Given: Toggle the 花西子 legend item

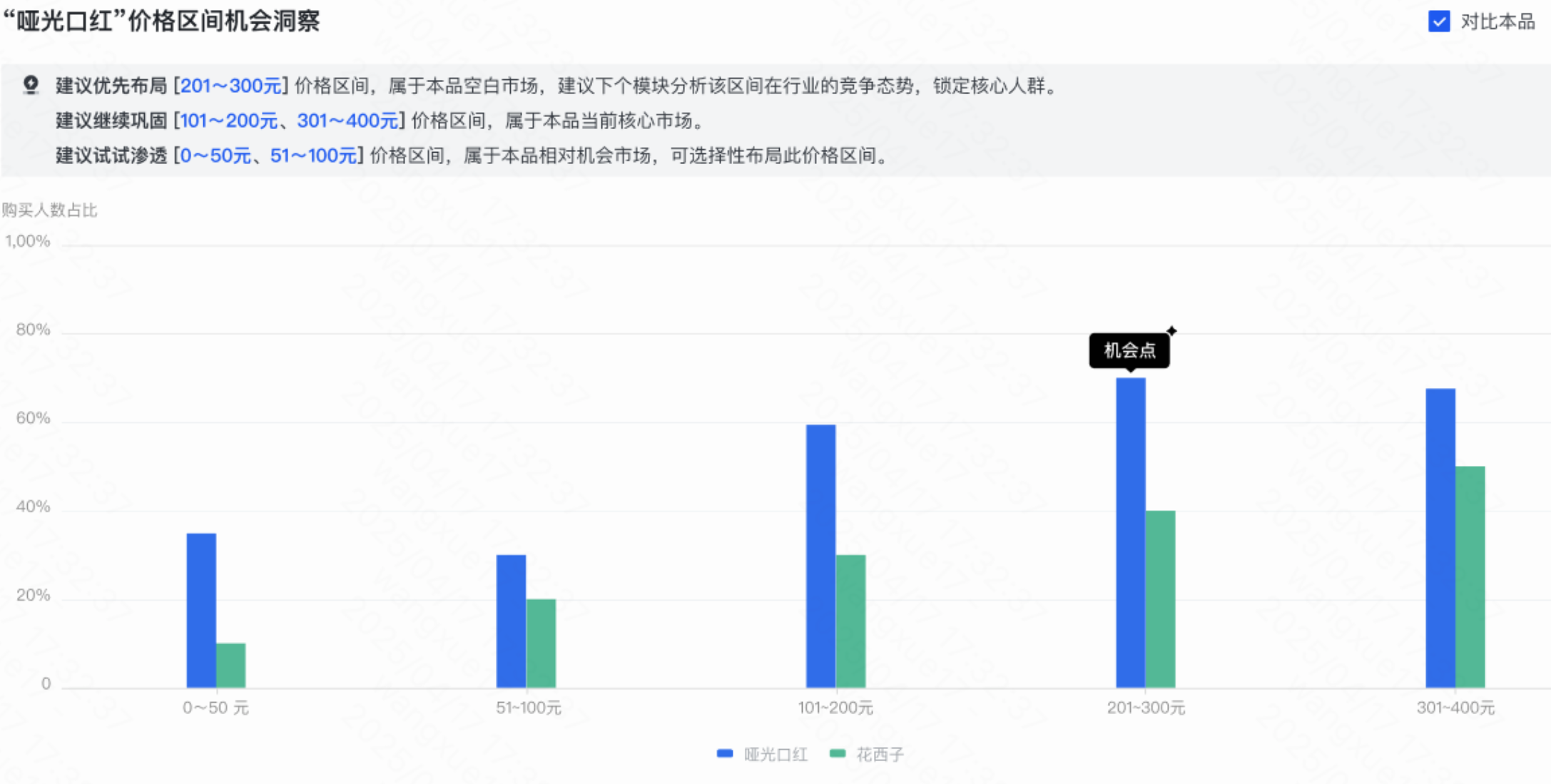Looking at the screenshot, I should [x=867, y=754].
